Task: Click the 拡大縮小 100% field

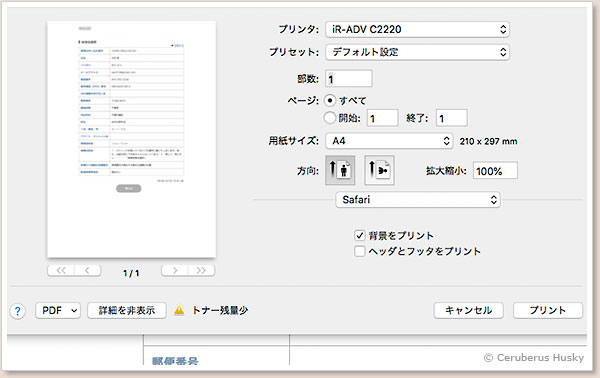Action: [495, 171]
